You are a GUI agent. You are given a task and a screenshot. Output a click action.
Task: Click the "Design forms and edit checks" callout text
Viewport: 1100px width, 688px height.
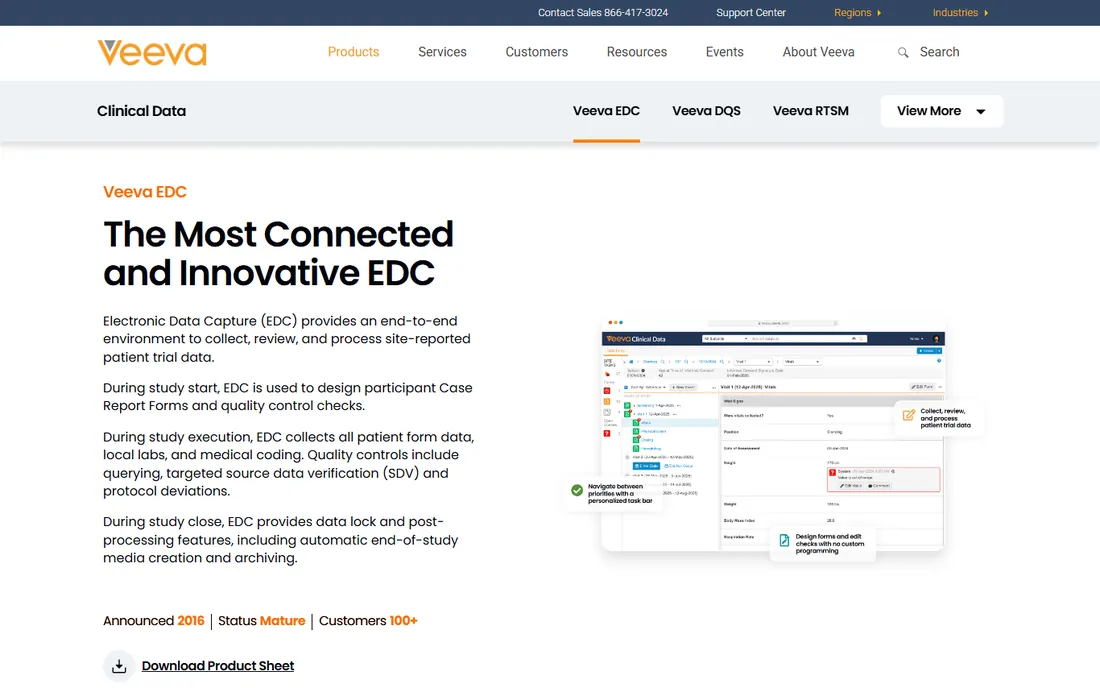click(x=829, y=544)
